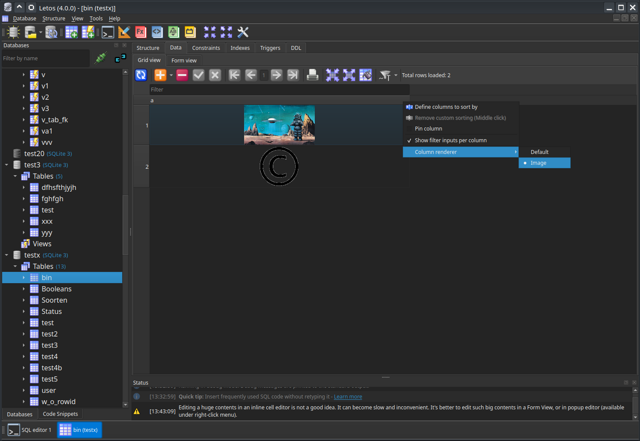Select the Image column renderer option
This screenshot has height=441, width=640.
tap(544, 163)
